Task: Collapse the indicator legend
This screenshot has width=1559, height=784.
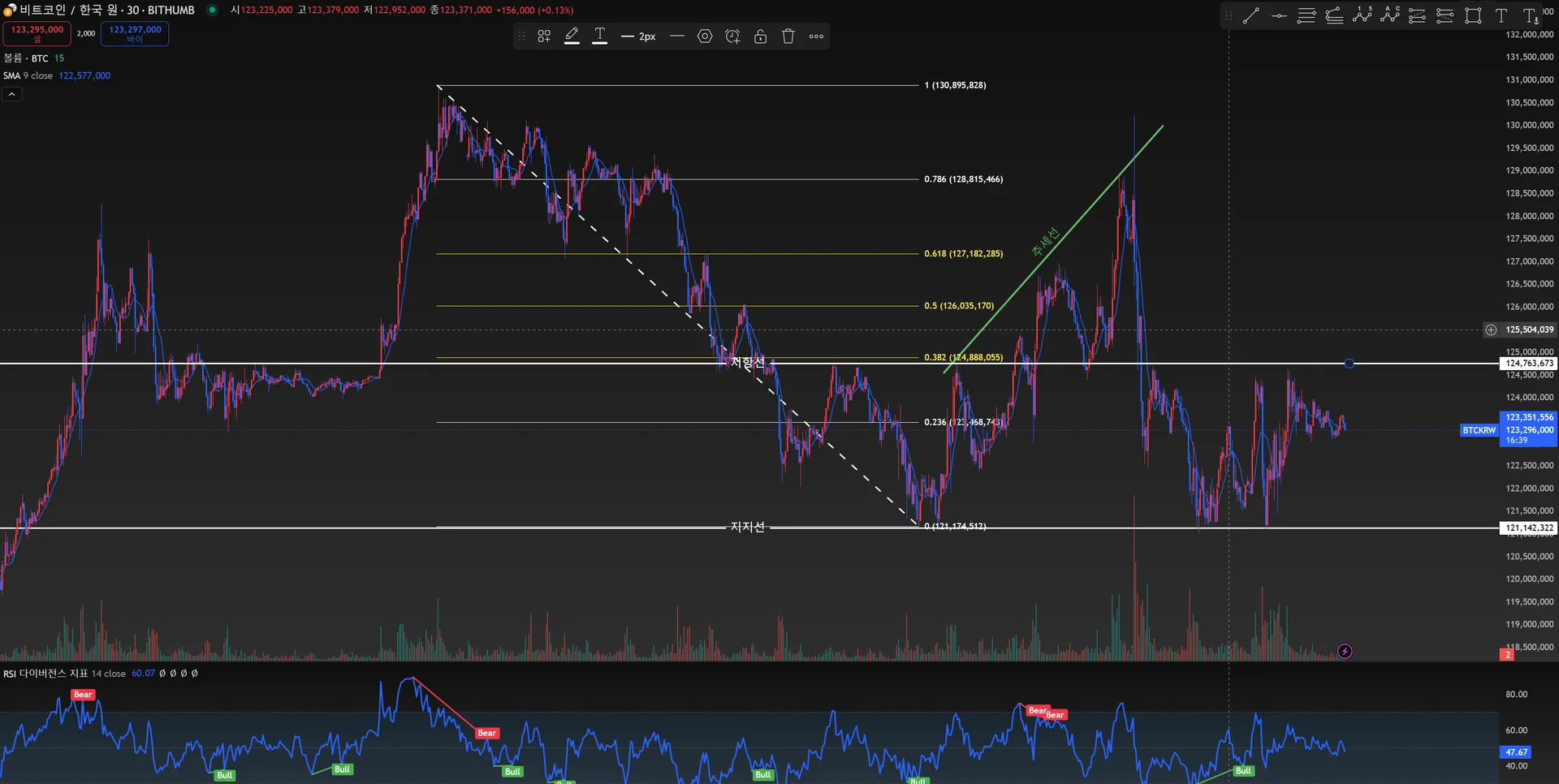Action: 11,94
